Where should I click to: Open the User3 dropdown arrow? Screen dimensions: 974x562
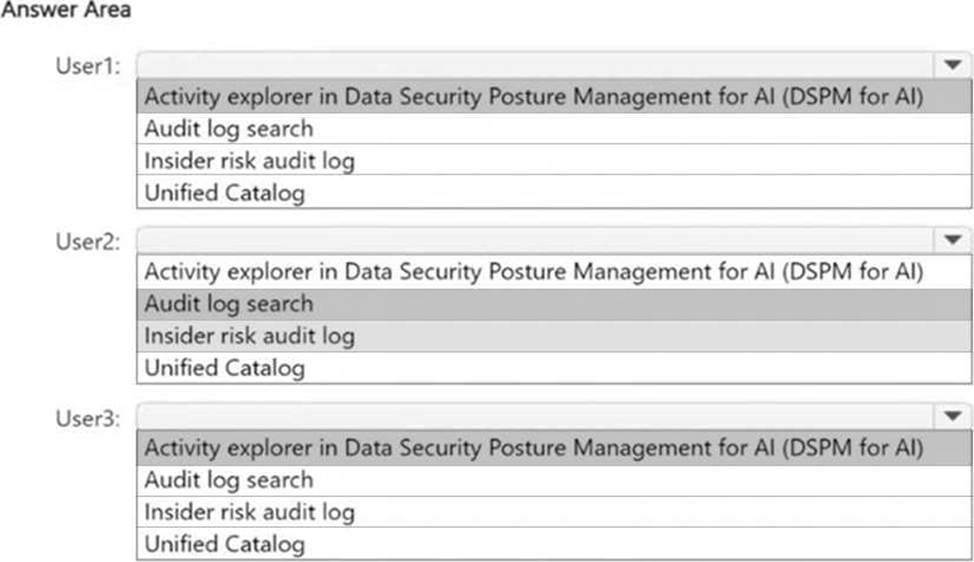951,416
